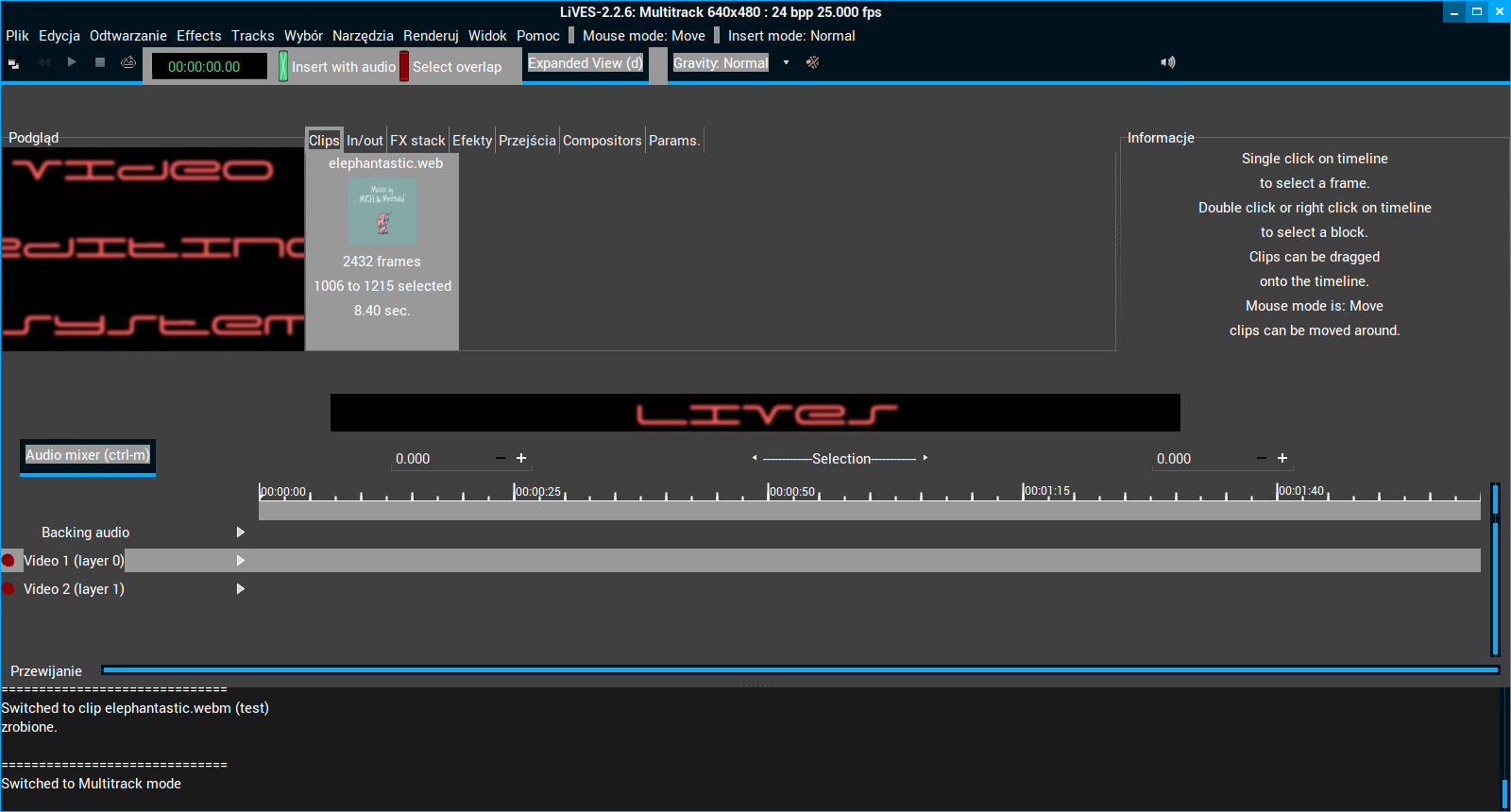Click timeline ruler at 00:00:25 mark
Image resolution: width=1511 pixels, height=812 pixels.
click(x=537, y=492)
